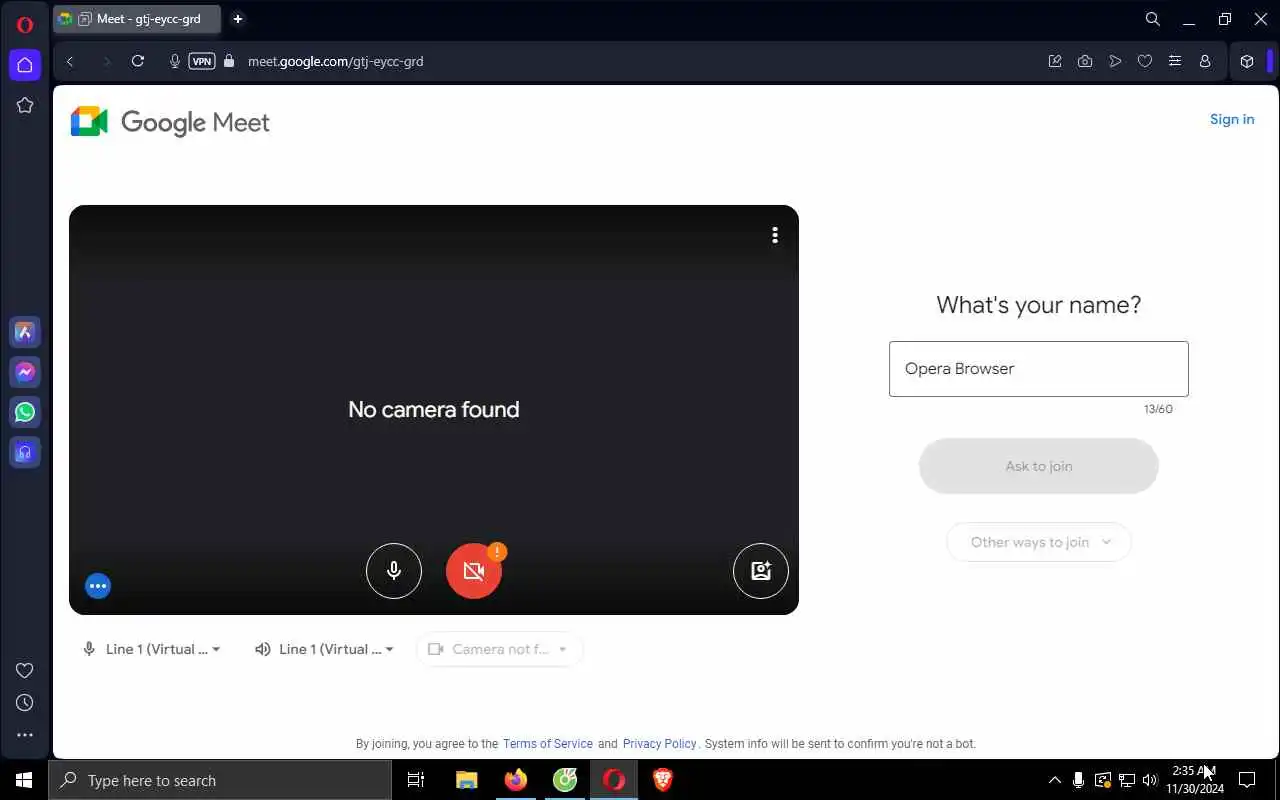Viewport: 1280px width, 800px height.
Task: Expand Other ways to join
Action: [x=1039, y=542]
